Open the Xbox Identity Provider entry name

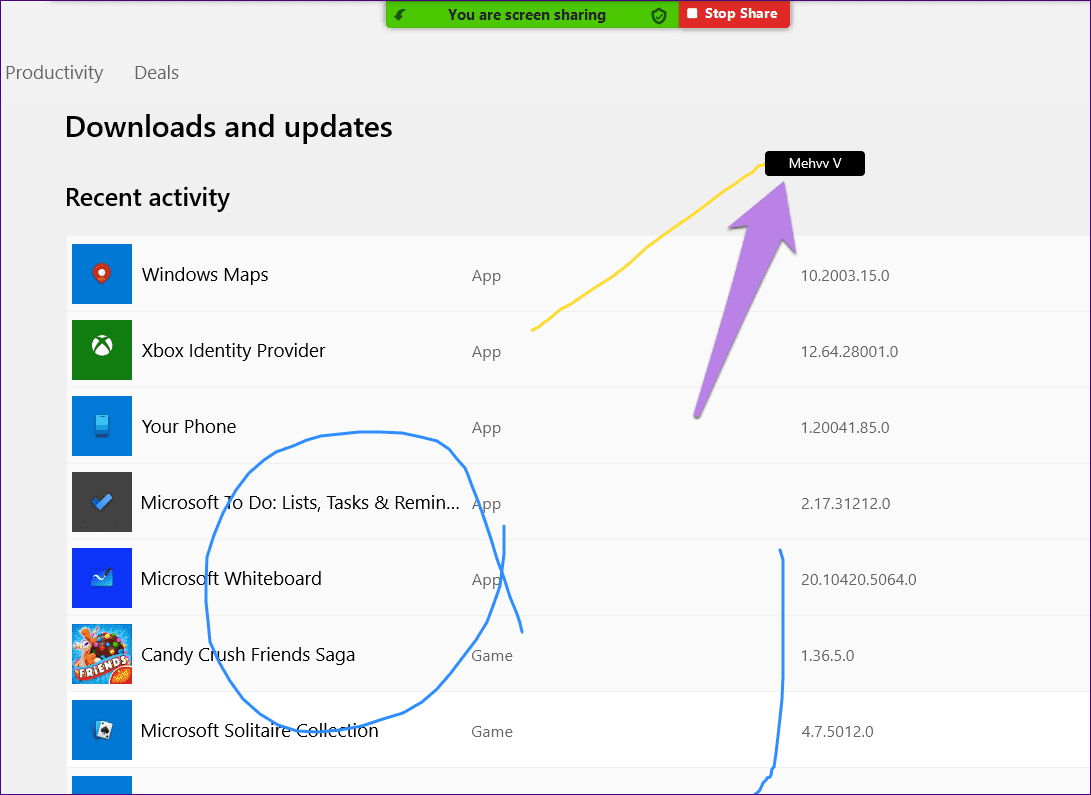[233, 351]
